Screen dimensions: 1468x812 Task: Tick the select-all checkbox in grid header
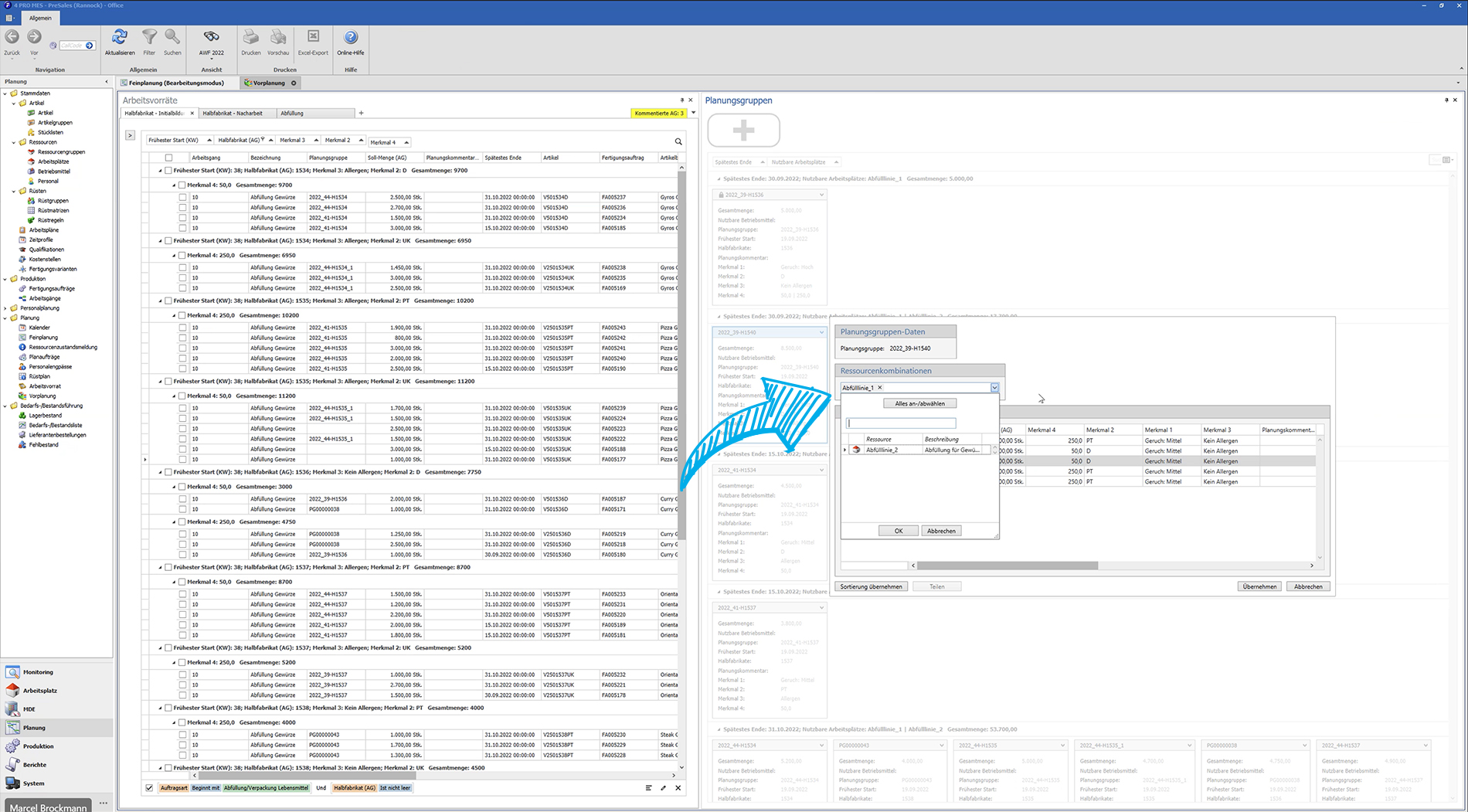click(168, 158)
